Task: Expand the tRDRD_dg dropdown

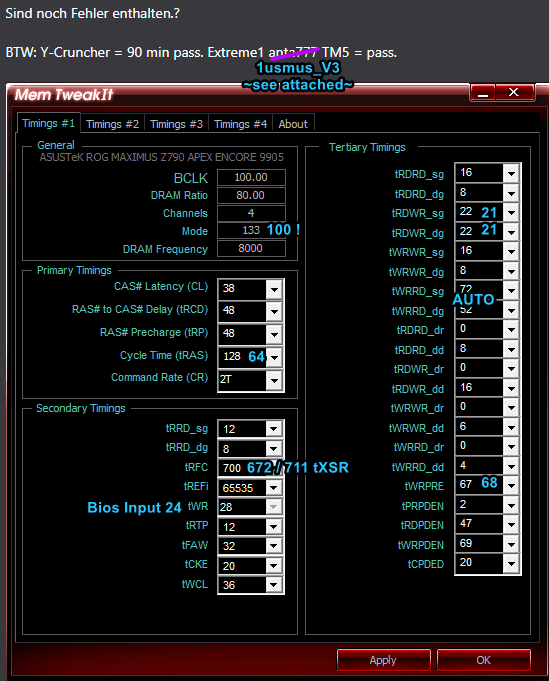Action: (x=511, y=193)
